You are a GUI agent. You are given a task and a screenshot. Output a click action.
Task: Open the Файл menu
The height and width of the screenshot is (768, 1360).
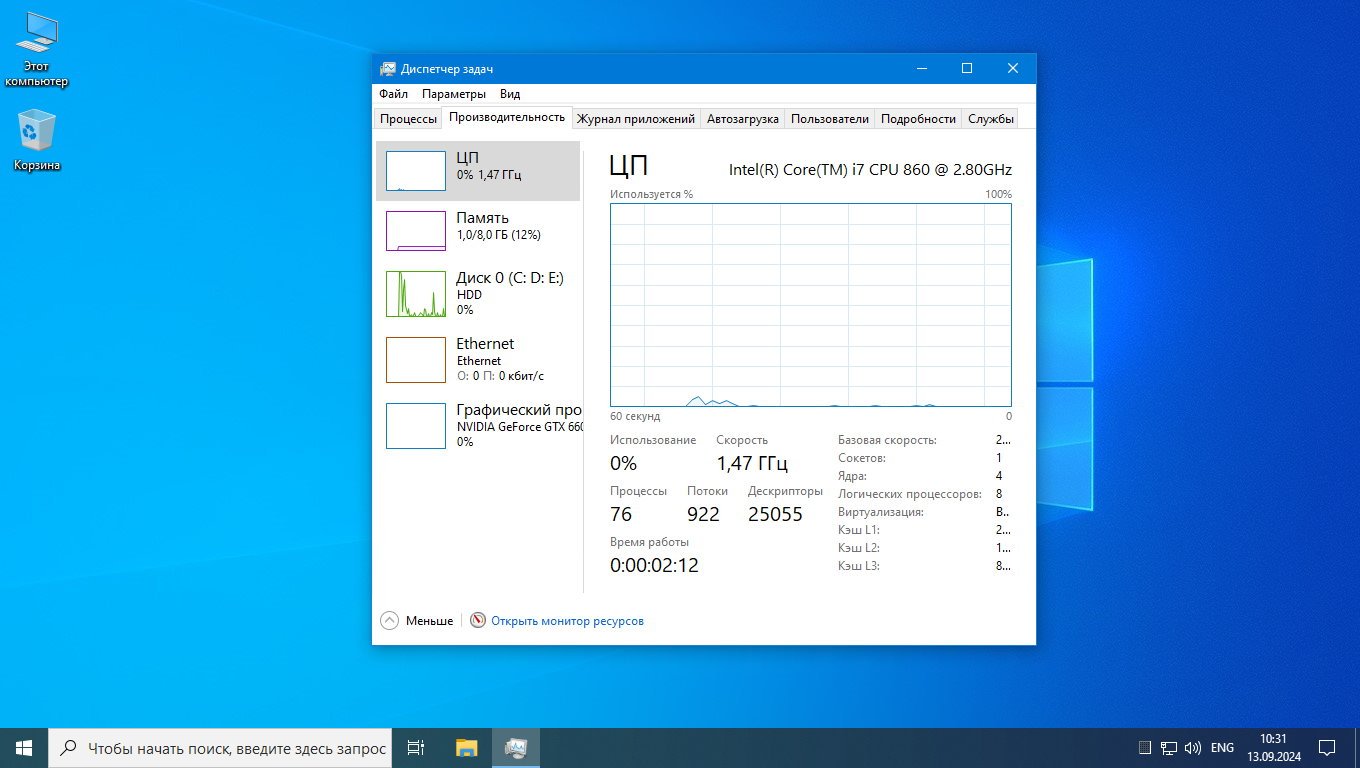click(393, 94)
